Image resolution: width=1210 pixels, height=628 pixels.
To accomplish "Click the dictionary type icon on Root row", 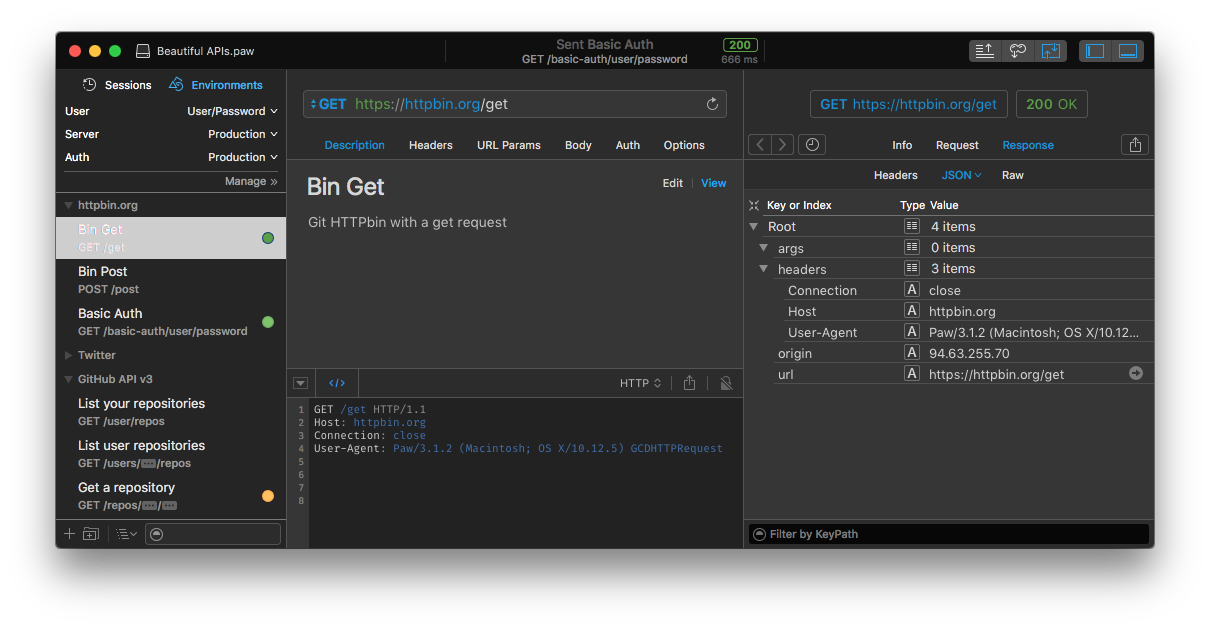I will pos(912,226).
